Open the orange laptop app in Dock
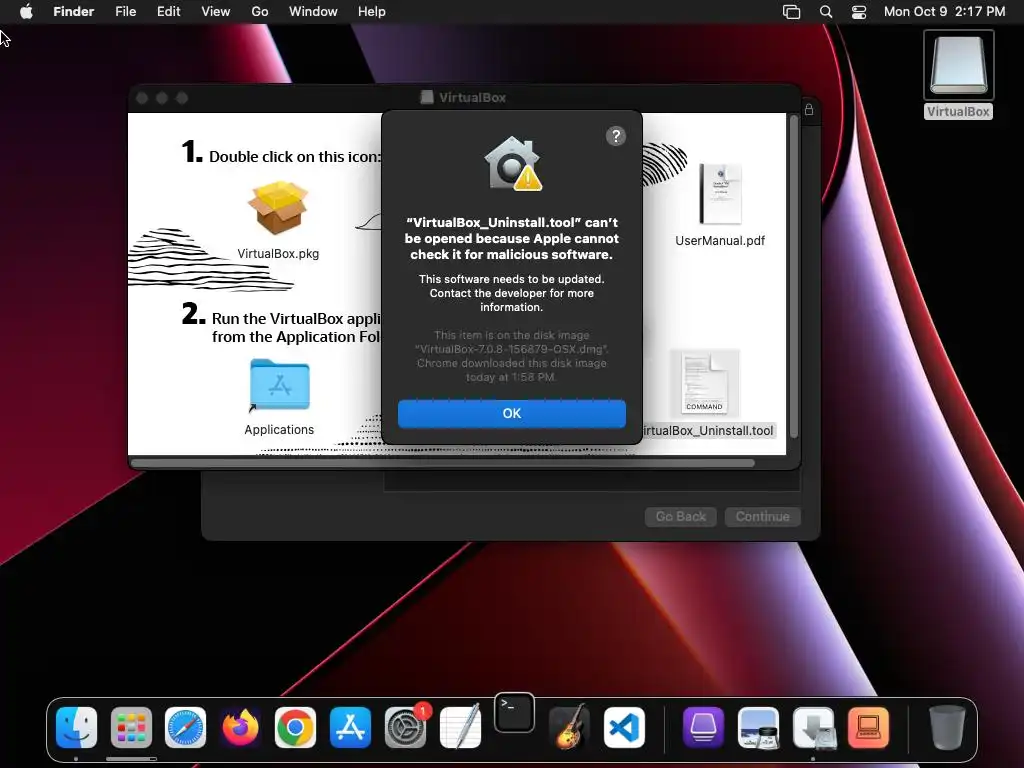The height and width of the screenshot is (768, 1024). 868,727
